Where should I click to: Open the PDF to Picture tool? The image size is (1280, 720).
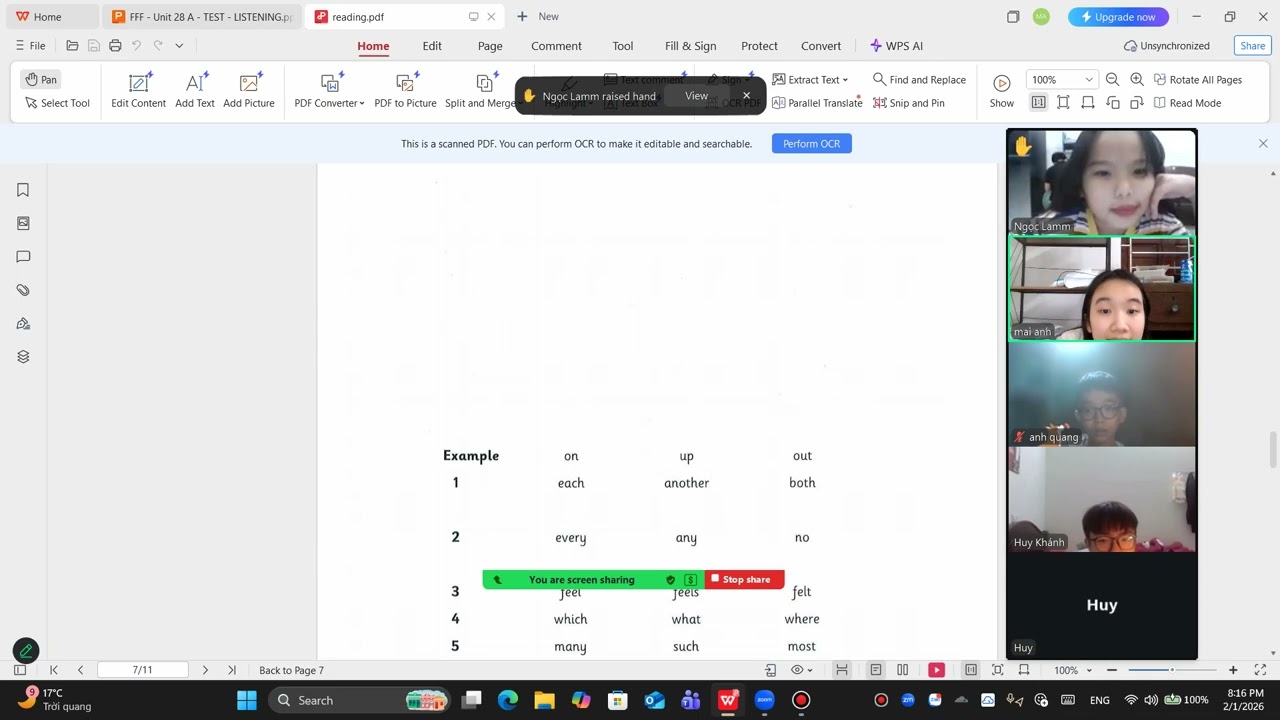(x=405, y=90)
